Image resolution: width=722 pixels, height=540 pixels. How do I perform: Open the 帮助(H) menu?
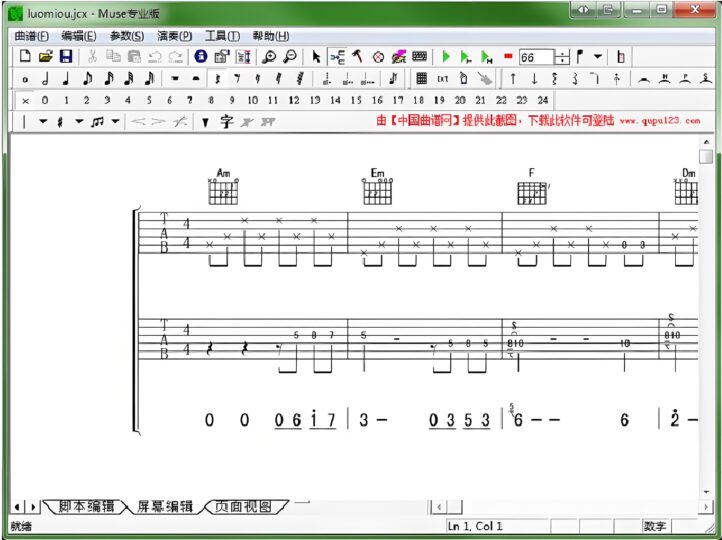[271, 36]
